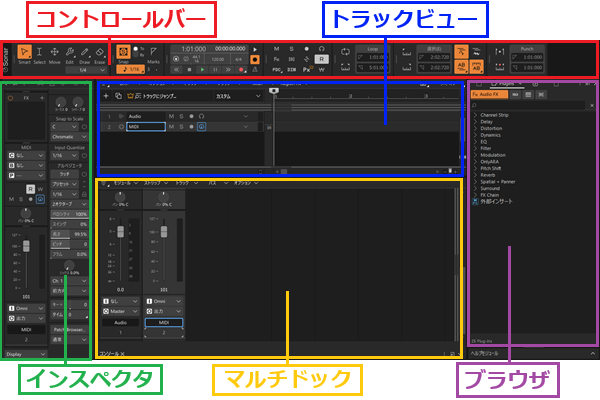Solo the MIDI track

click(x=181, y=127)
